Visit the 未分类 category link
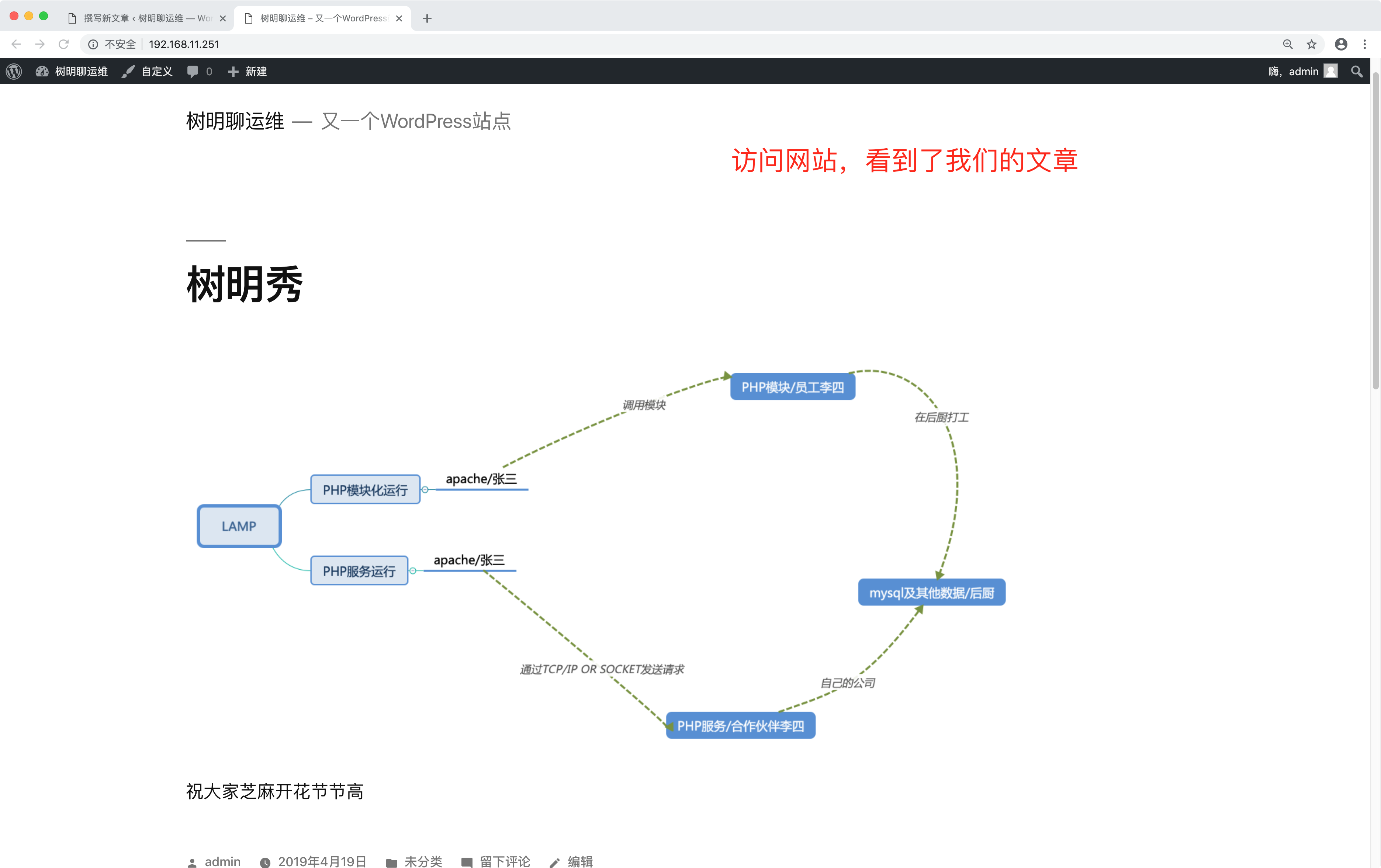The image size is (1381, 868). (x=423, y=861)
